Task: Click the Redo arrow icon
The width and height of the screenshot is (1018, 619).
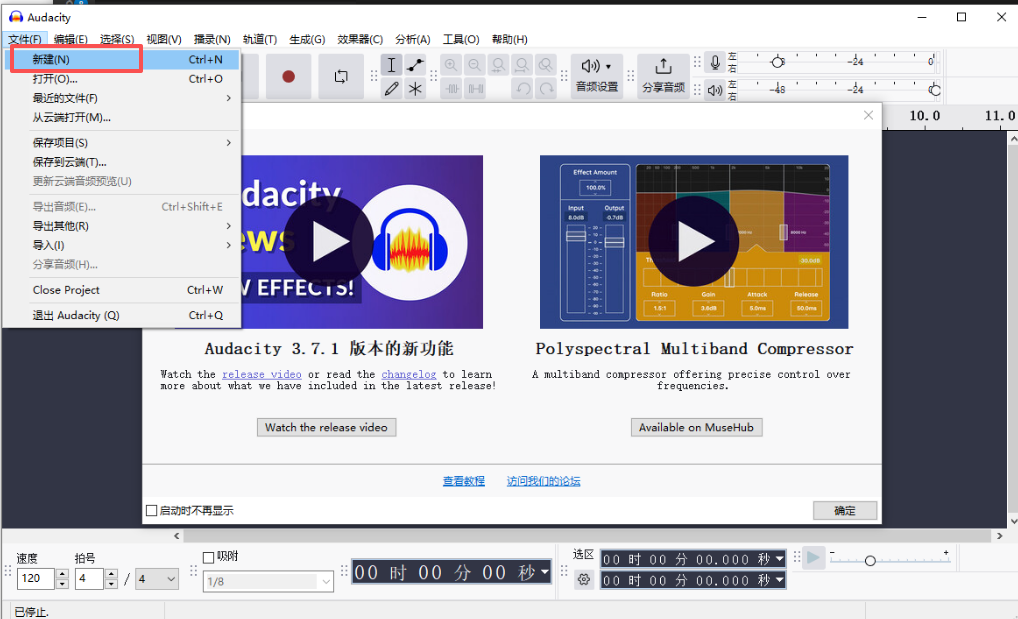Action: [547, 88]
